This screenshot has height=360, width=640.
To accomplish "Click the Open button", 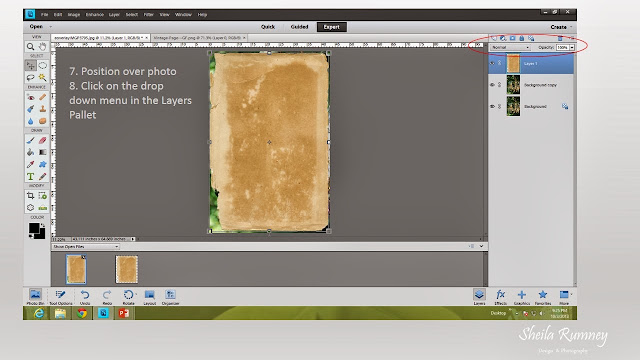I will pos(36,27).
